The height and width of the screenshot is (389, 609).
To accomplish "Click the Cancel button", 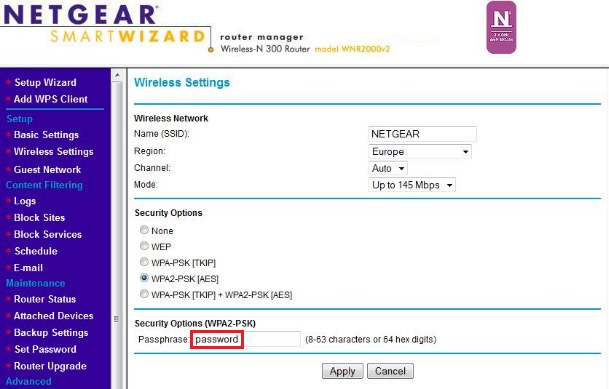I will tap(390, 371).
